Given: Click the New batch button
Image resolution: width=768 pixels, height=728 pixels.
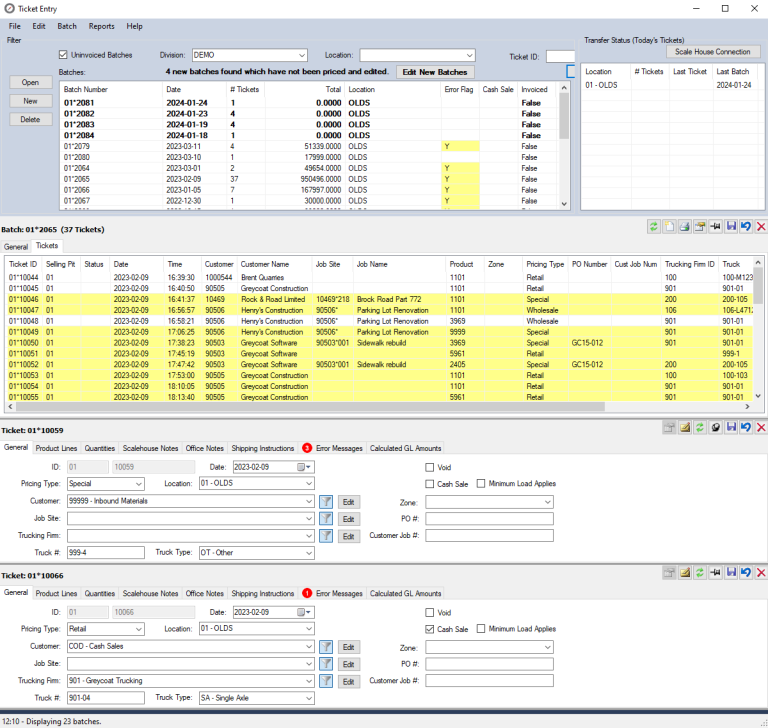Looking at the screenshot, I should 30,101.
